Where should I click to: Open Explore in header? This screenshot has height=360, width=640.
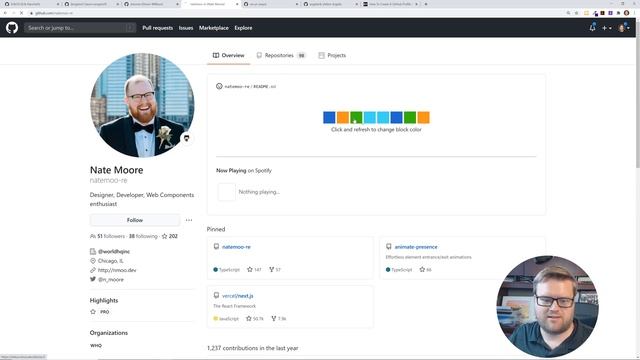coord(243,28)
